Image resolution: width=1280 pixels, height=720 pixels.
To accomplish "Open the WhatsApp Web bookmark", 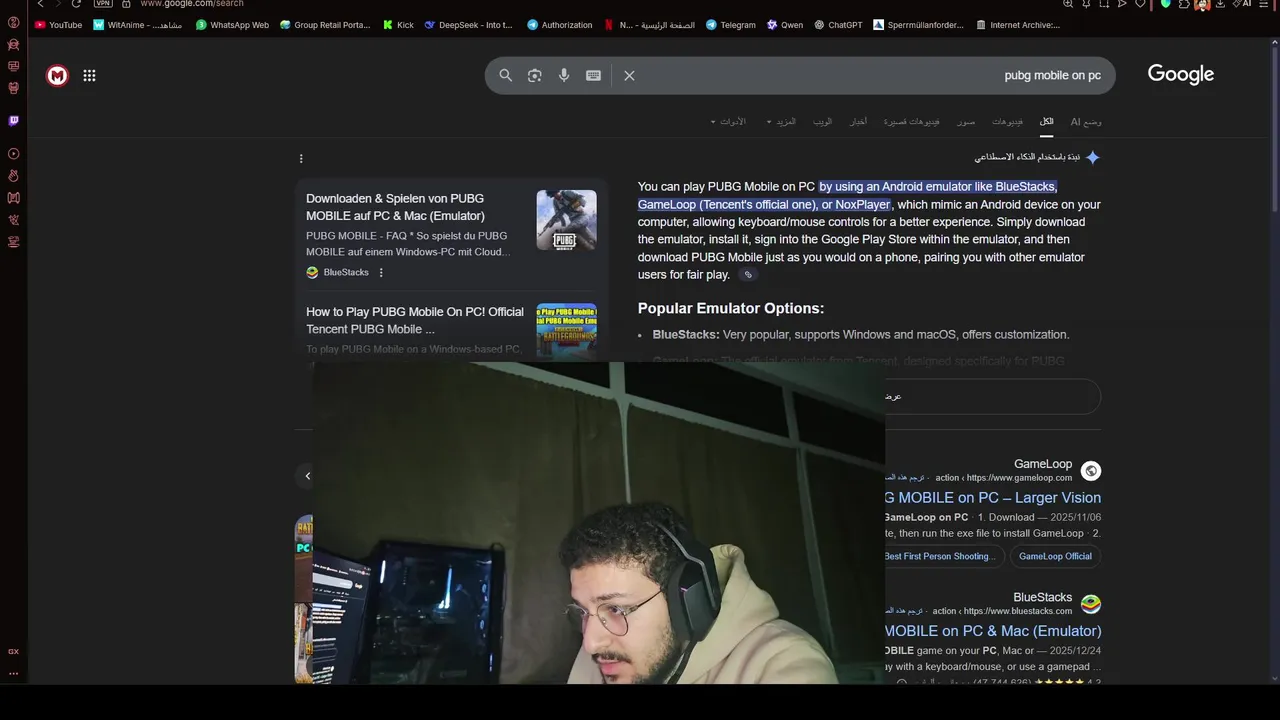I will click(232, 25).
